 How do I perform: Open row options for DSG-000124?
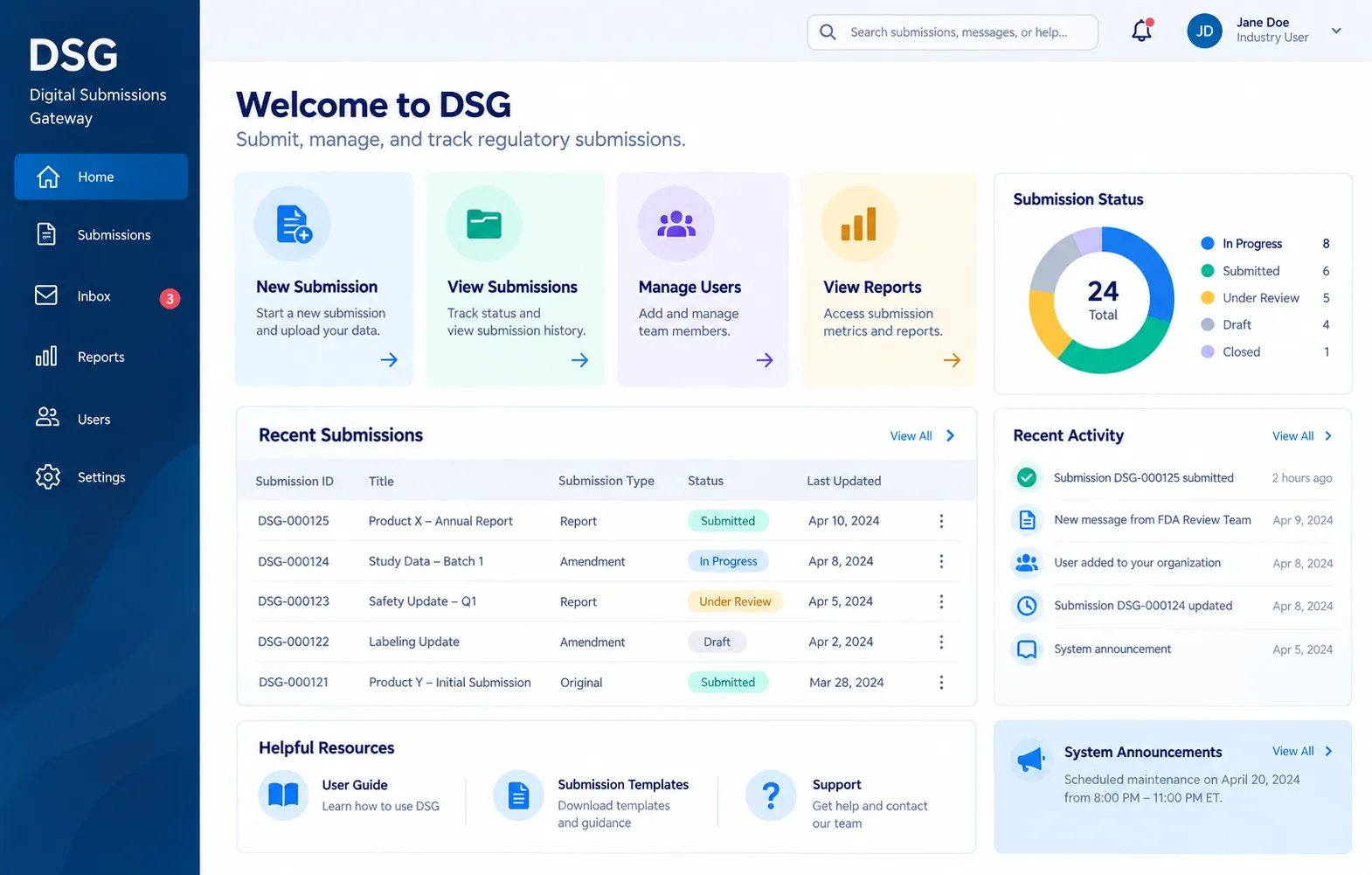point(941,561)
